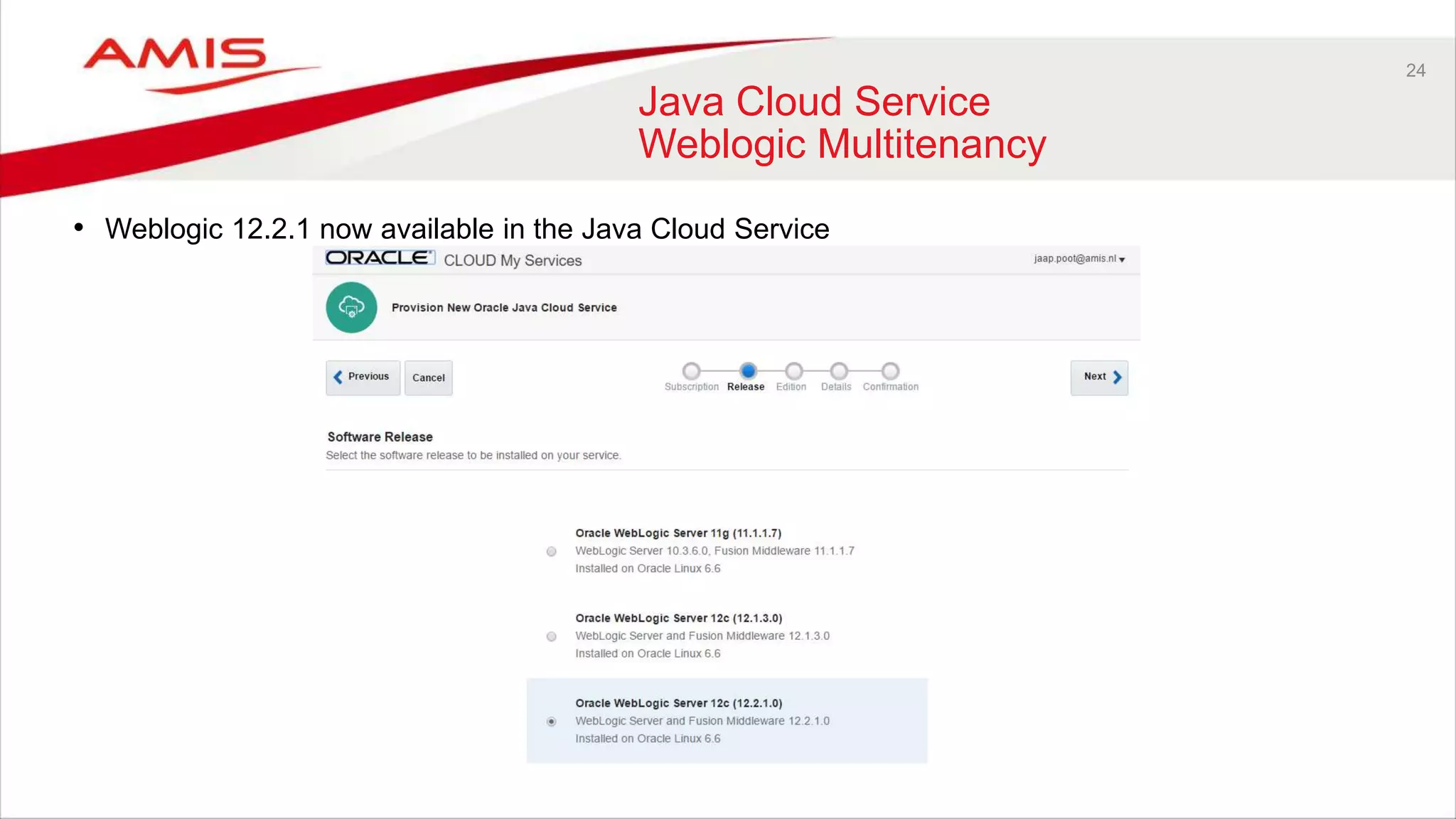
Task: Click the 'Oracle WebLogic Server 11g (11.1.1.7)' title
Action: click(x=678, y=533)
